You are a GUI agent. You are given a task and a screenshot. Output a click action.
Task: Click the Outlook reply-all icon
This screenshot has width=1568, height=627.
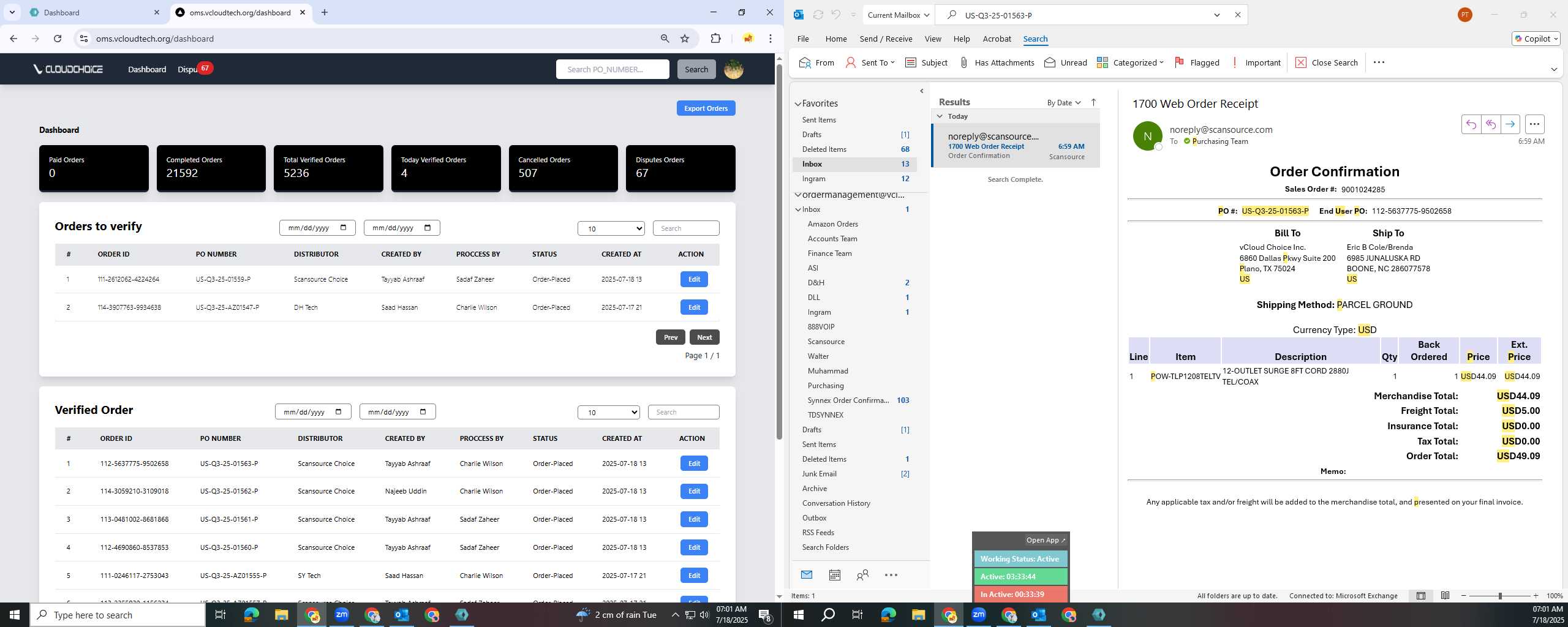tap(1490, 124)
